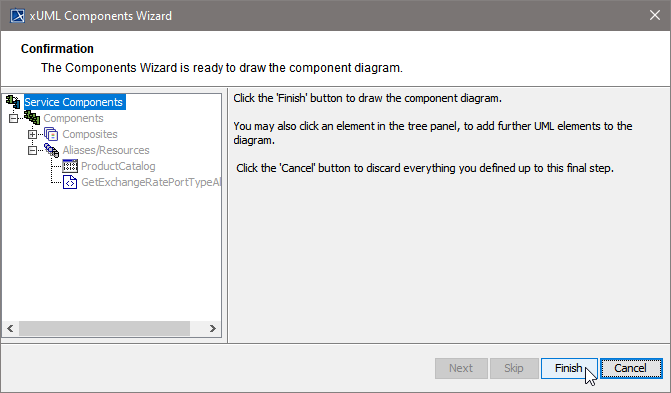This screenshot has width=671, height=393.
Task: Click the horizontal scrollbar thumb
Action: [x=104, y=328]
